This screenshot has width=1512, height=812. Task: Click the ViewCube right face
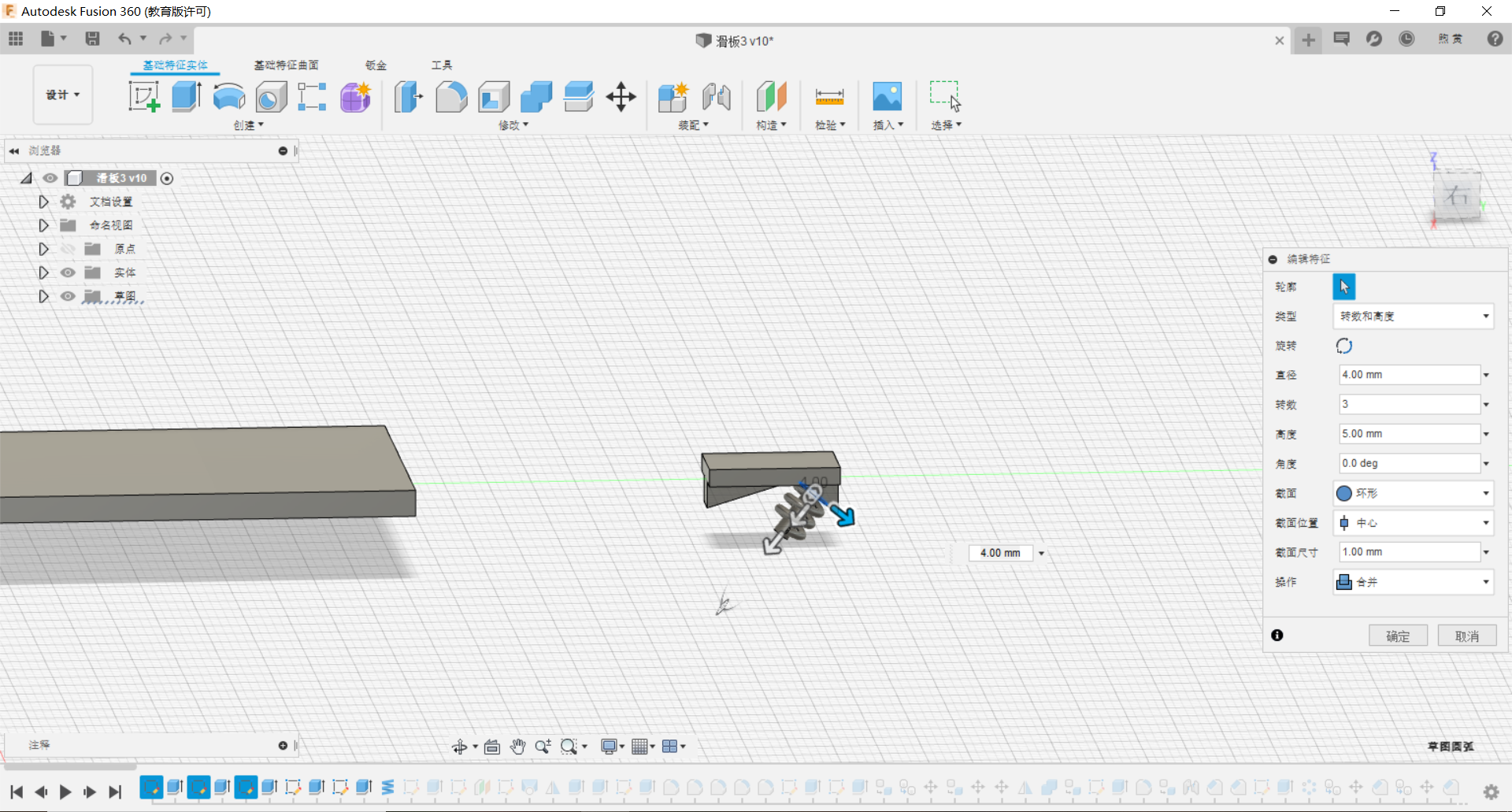(x=1458, y=195)
